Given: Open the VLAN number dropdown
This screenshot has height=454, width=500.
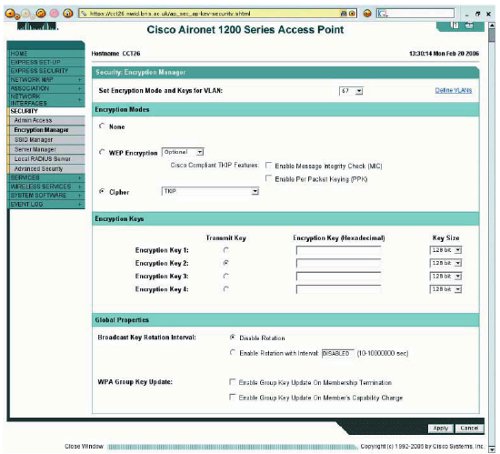Looking at the screenshot, I should click(351, 91).
